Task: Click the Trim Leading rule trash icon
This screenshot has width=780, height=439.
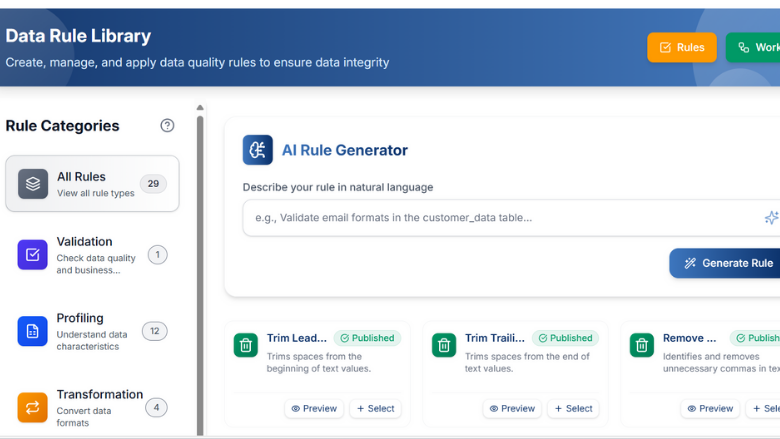Action: click(x=245, y=345)
